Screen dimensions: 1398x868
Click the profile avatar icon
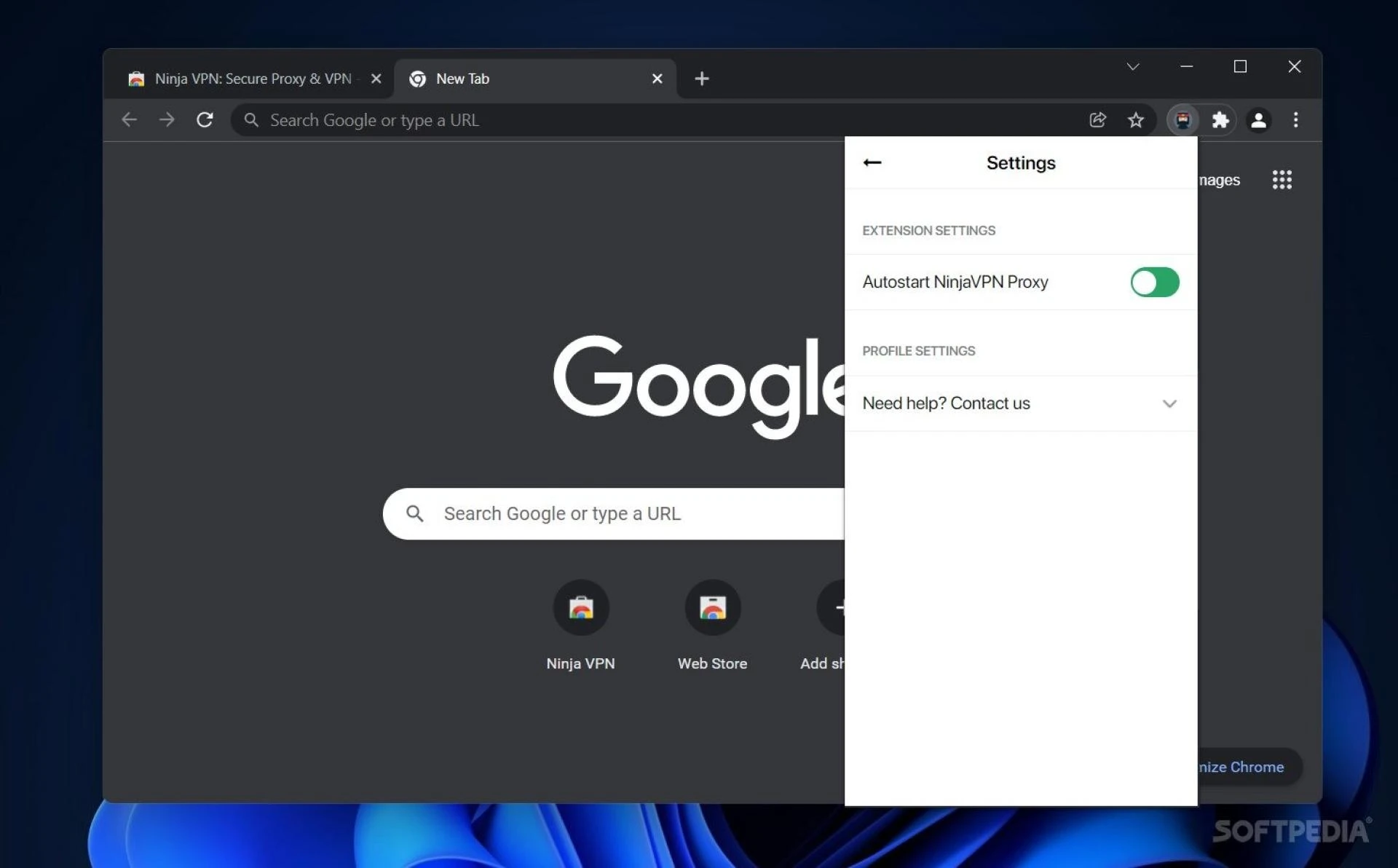click(1258, 120)
